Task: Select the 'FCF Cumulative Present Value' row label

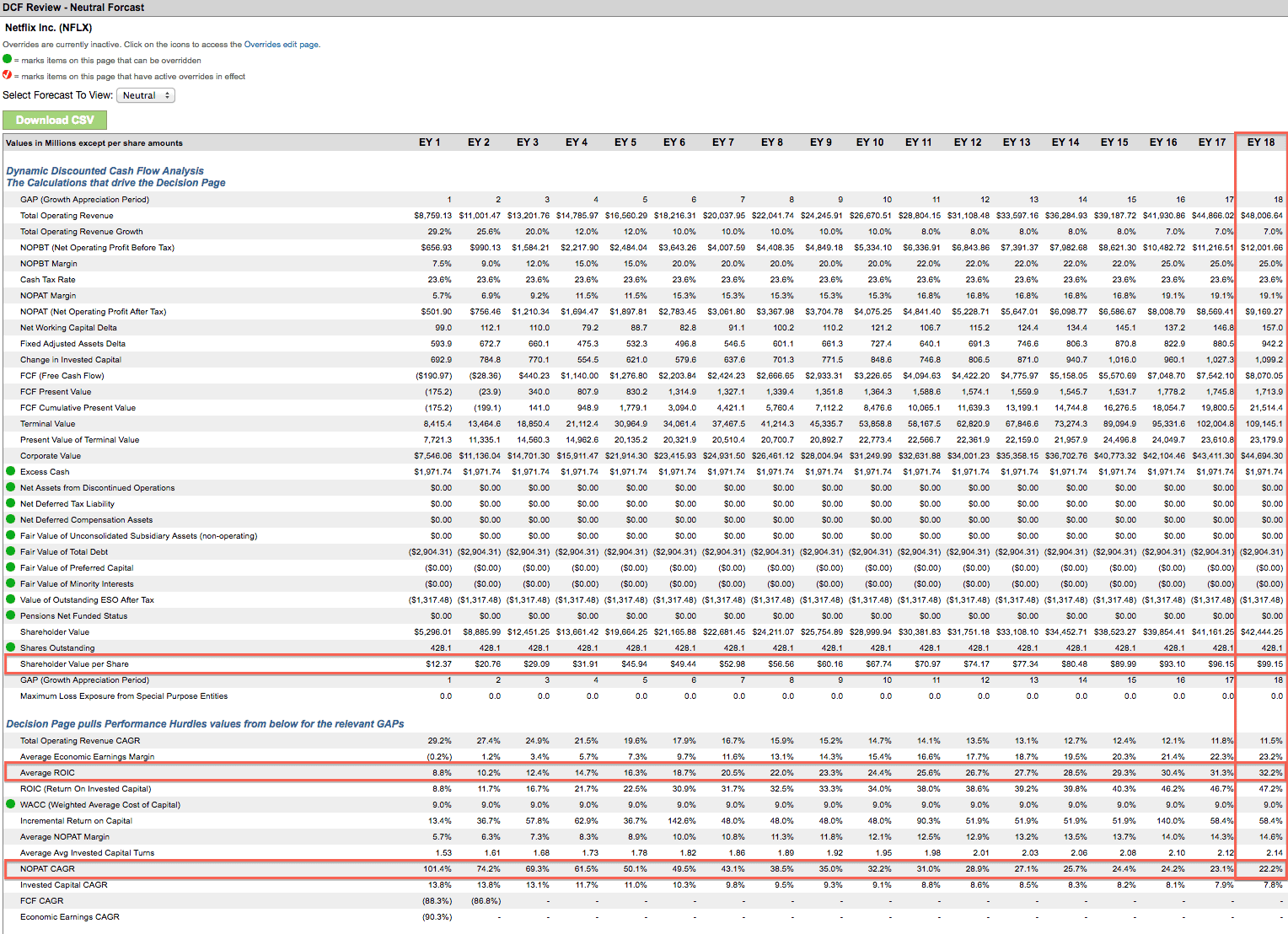Action: [78, 408]
